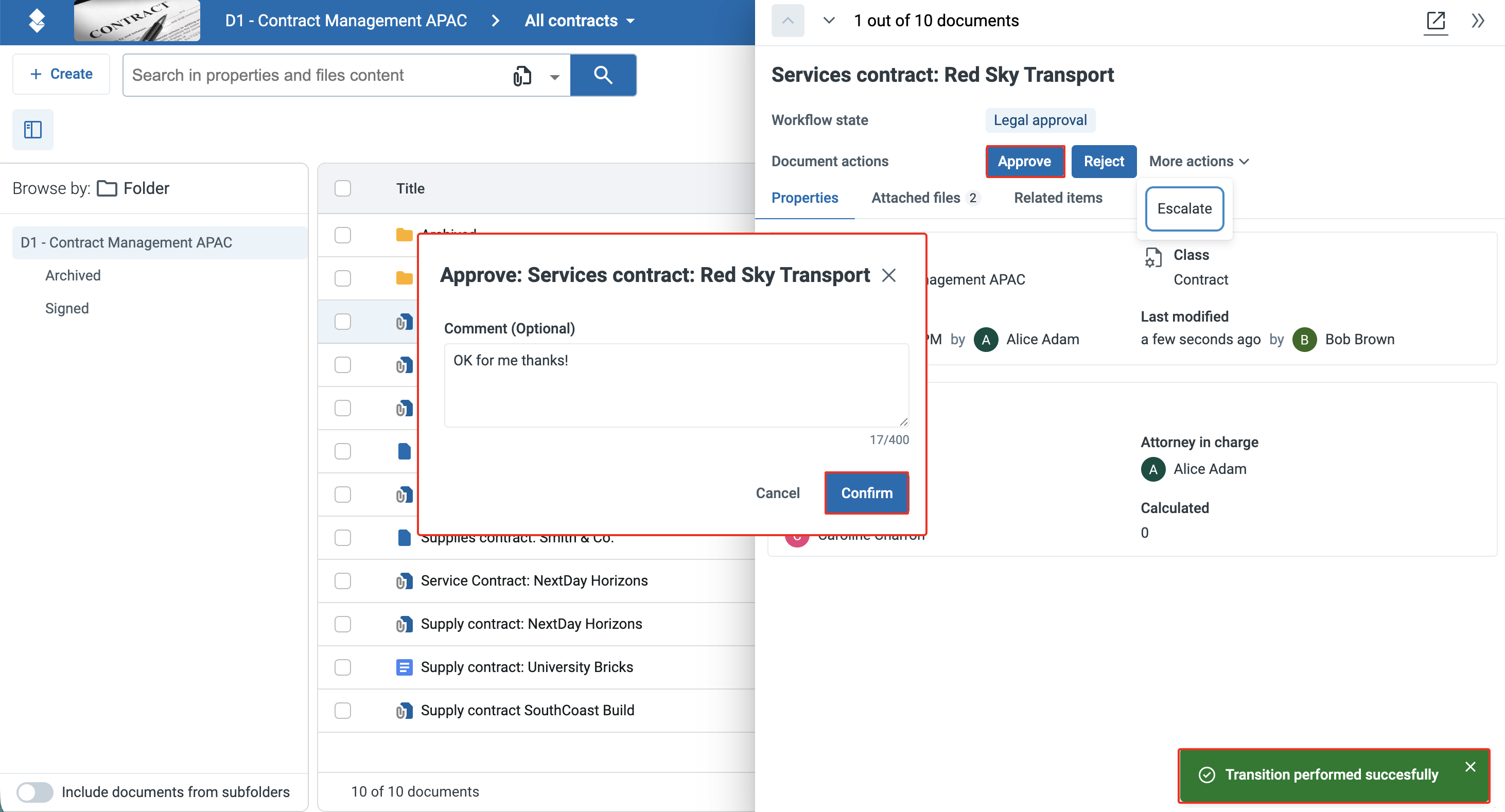Check the Archived folder row checkbox
The height and width of the screenshot is (812, 1505).
343,236
